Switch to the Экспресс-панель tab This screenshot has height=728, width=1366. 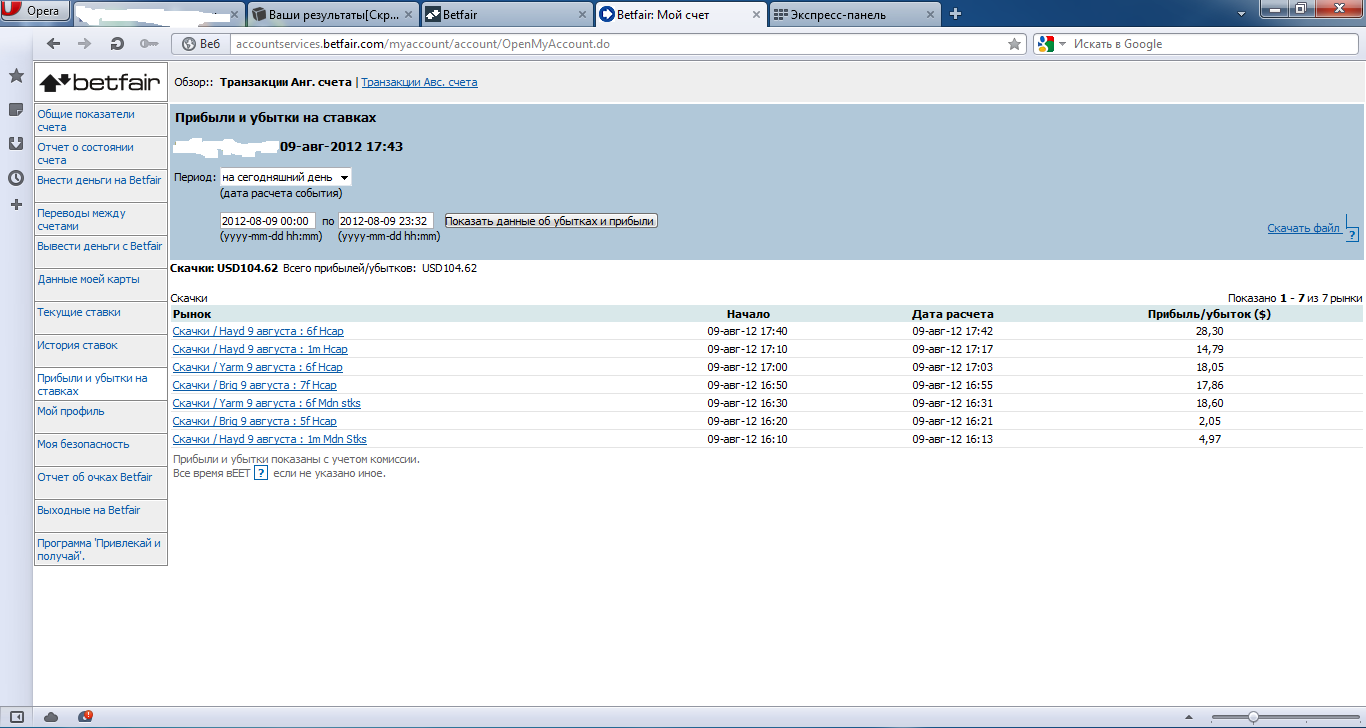855,14
